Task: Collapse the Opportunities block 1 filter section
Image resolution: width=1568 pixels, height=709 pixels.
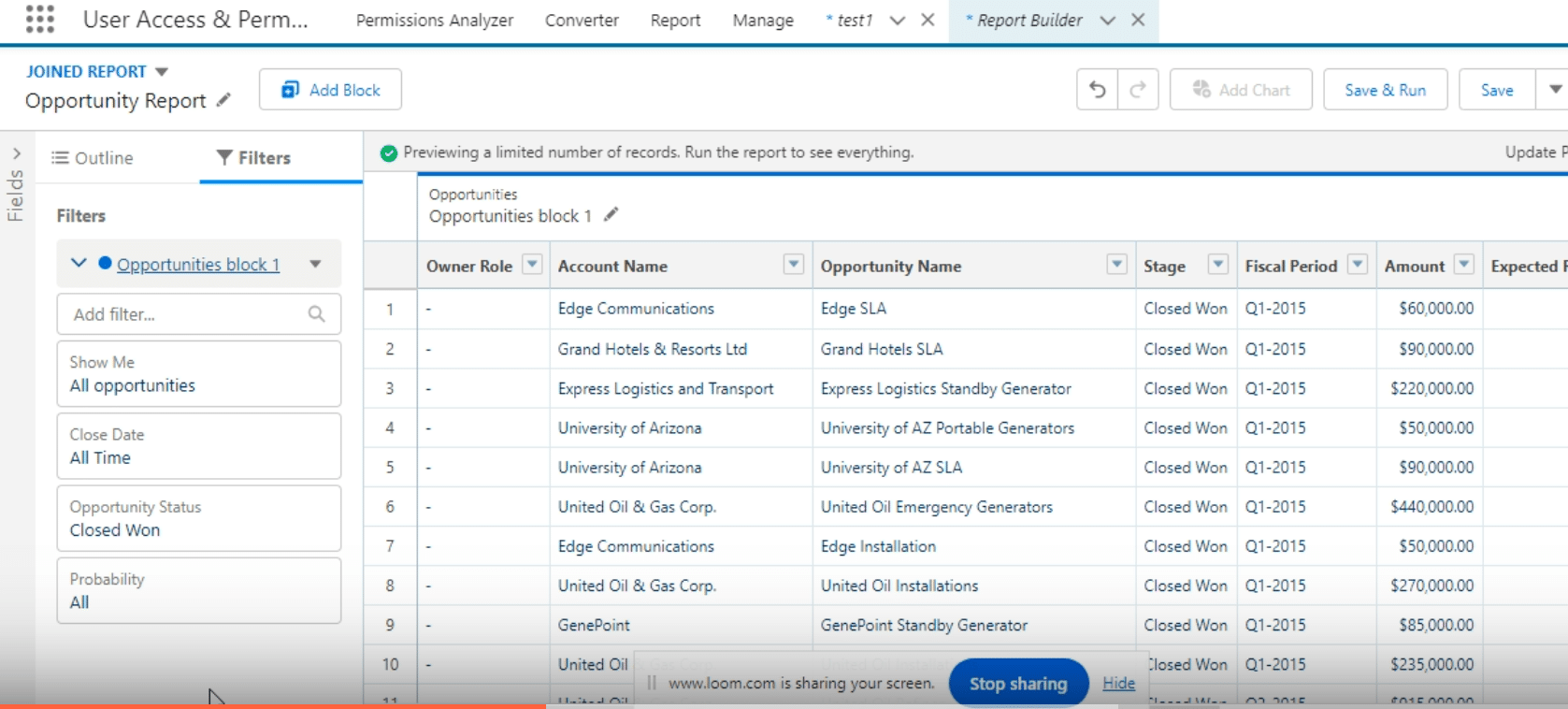Action: pyautogui.click(x=79, y=264)
